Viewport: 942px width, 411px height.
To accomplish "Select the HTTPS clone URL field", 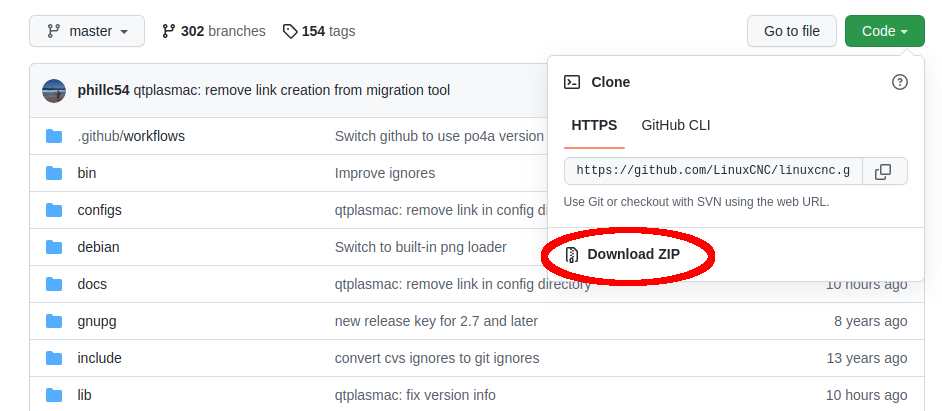I will tap(713, 171).
